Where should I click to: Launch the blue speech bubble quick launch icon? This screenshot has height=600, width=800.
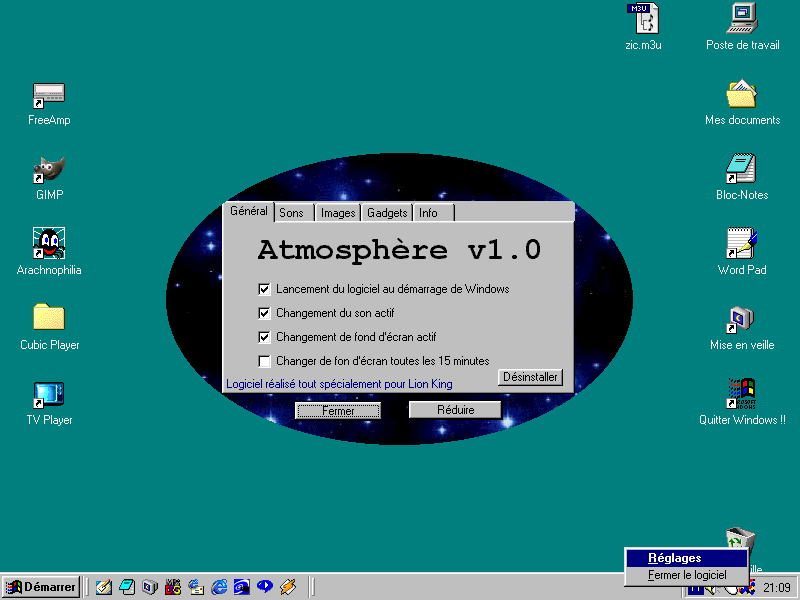tap(265, 587)
